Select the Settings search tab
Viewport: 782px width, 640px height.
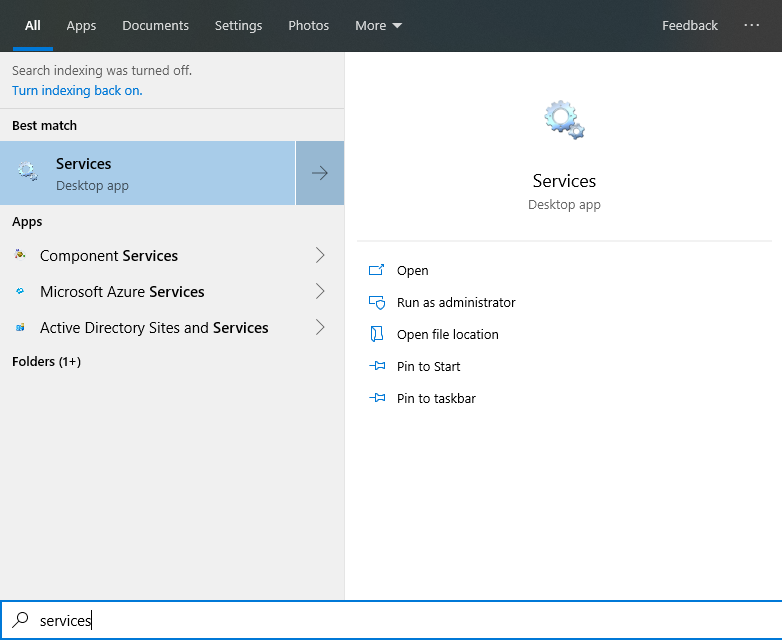[x=238, y=25]
